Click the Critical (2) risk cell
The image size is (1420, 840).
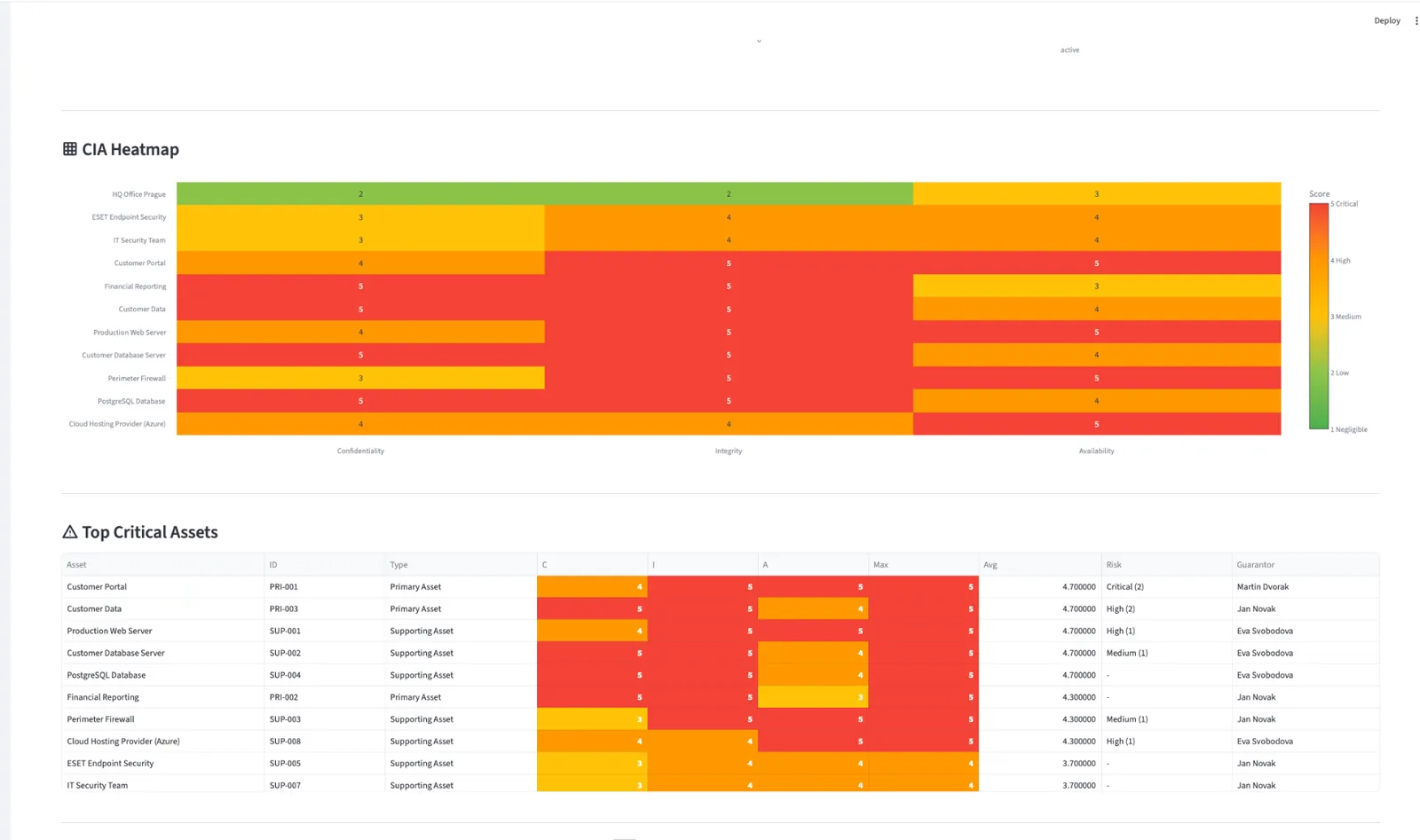click(1166, 586)
